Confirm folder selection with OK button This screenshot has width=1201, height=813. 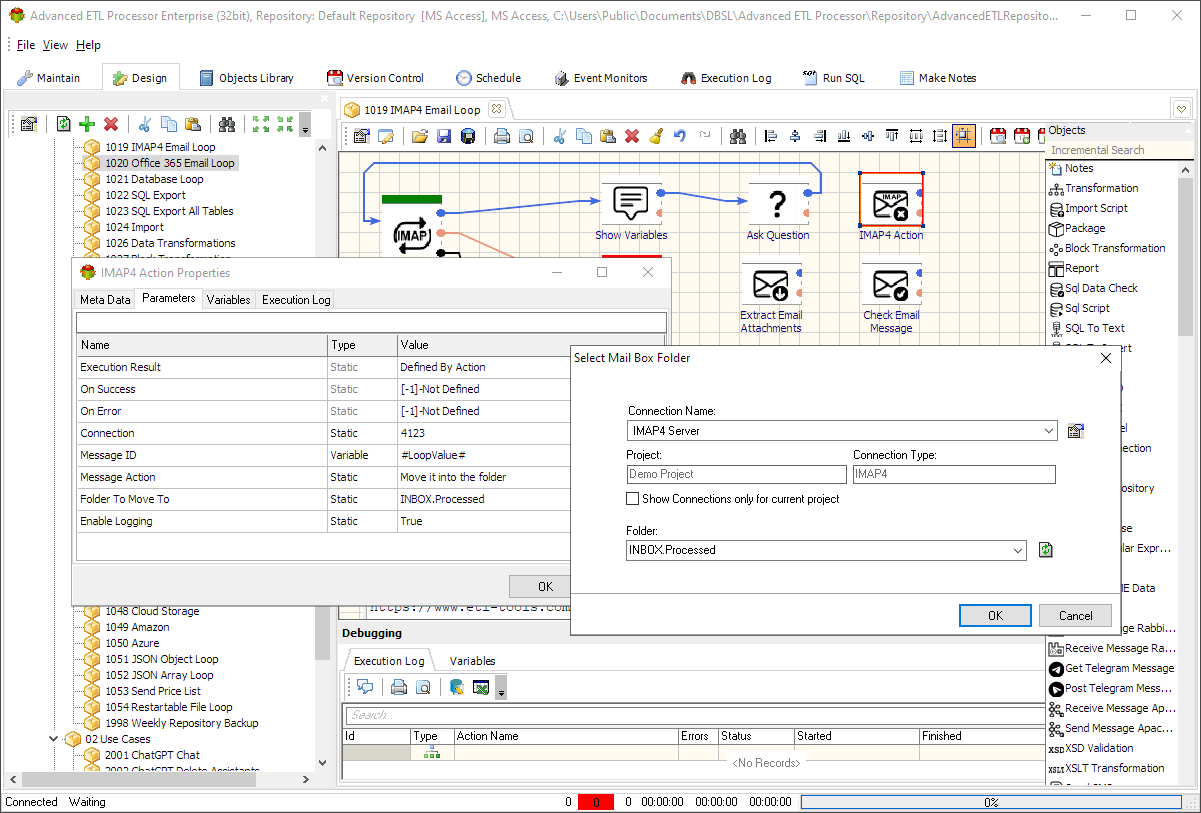pos(995,615)
